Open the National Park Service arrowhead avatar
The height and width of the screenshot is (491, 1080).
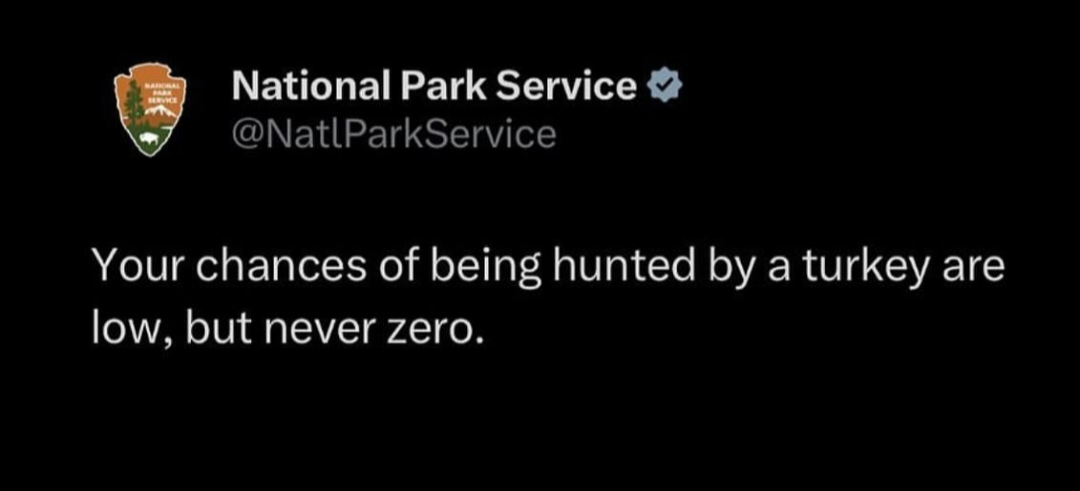pos(150,109)
